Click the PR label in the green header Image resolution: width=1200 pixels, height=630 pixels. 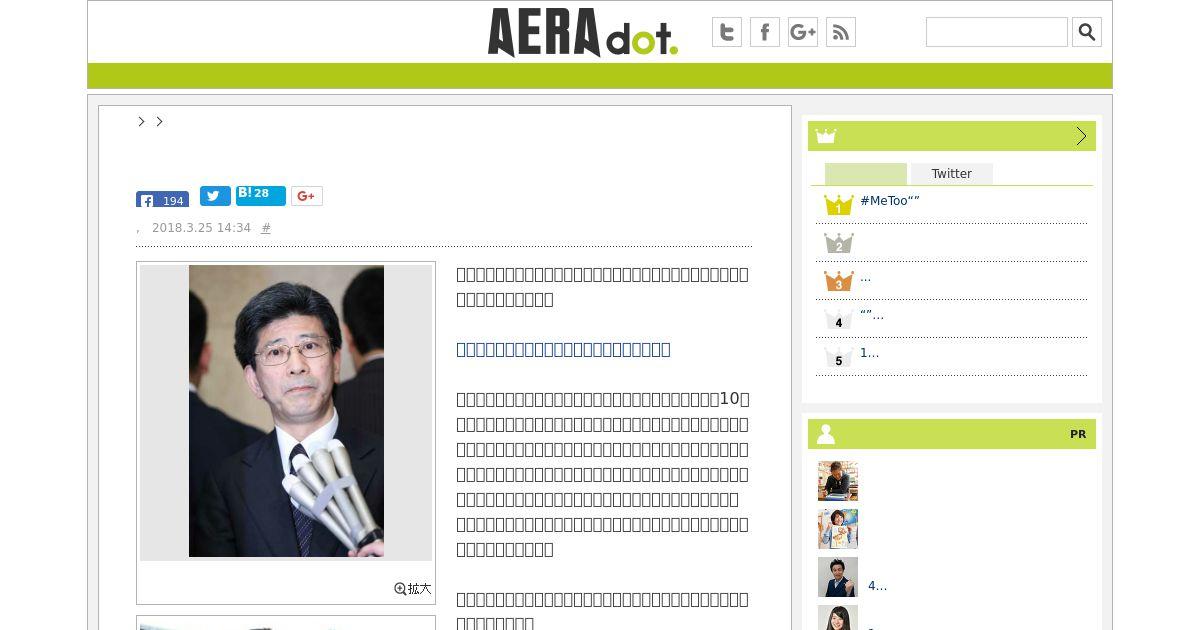tap(1078, 434)
